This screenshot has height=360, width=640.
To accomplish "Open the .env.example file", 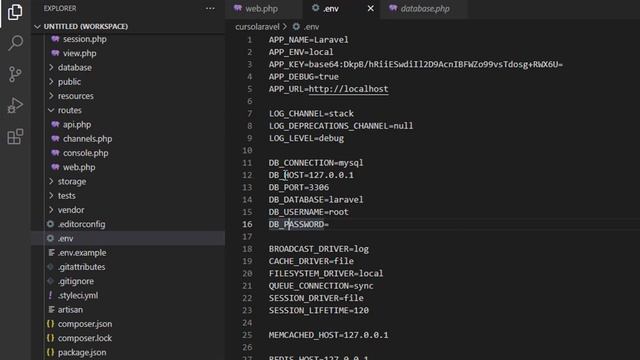I will 82,253.
